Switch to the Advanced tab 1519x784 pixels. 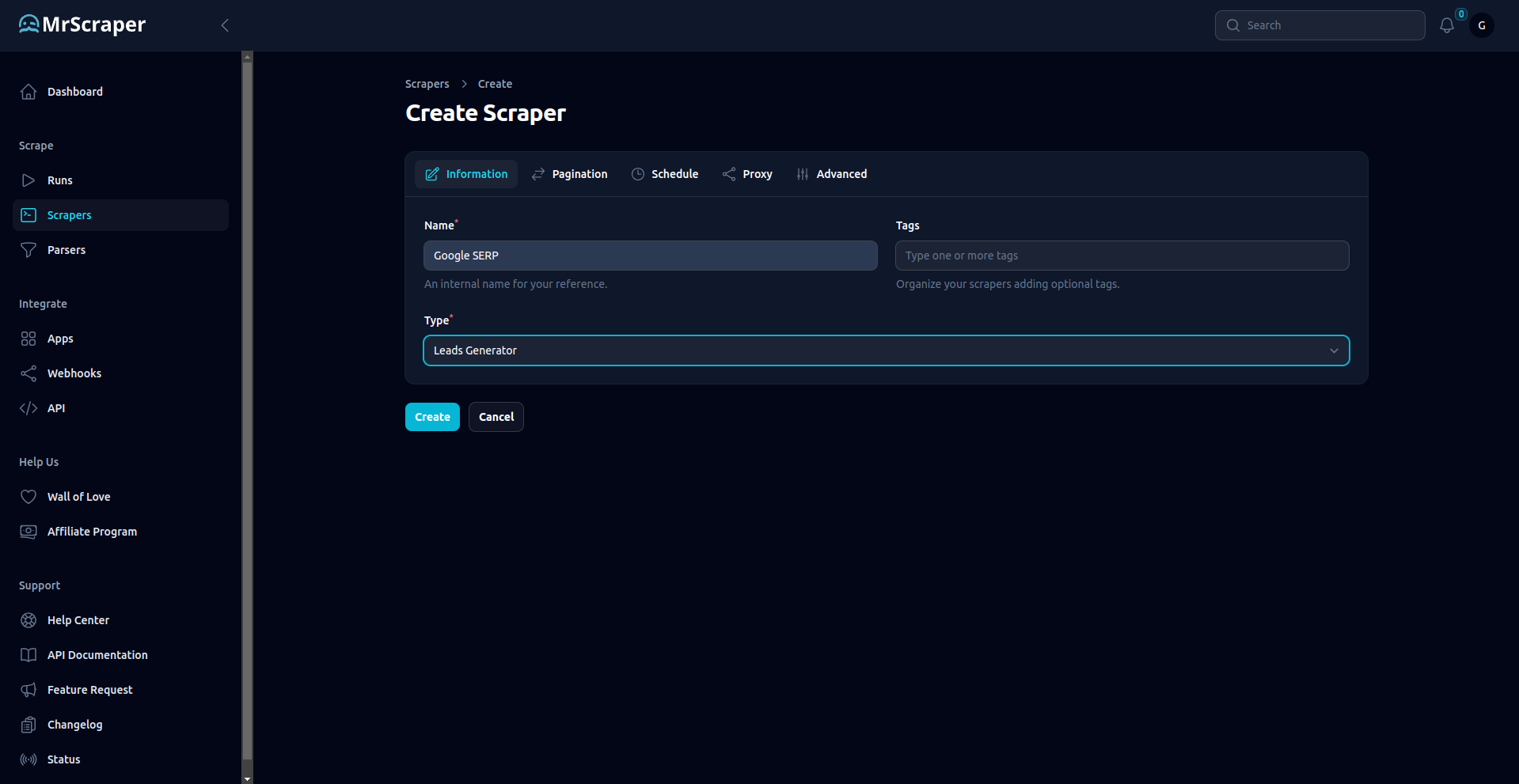coord(831,174)
